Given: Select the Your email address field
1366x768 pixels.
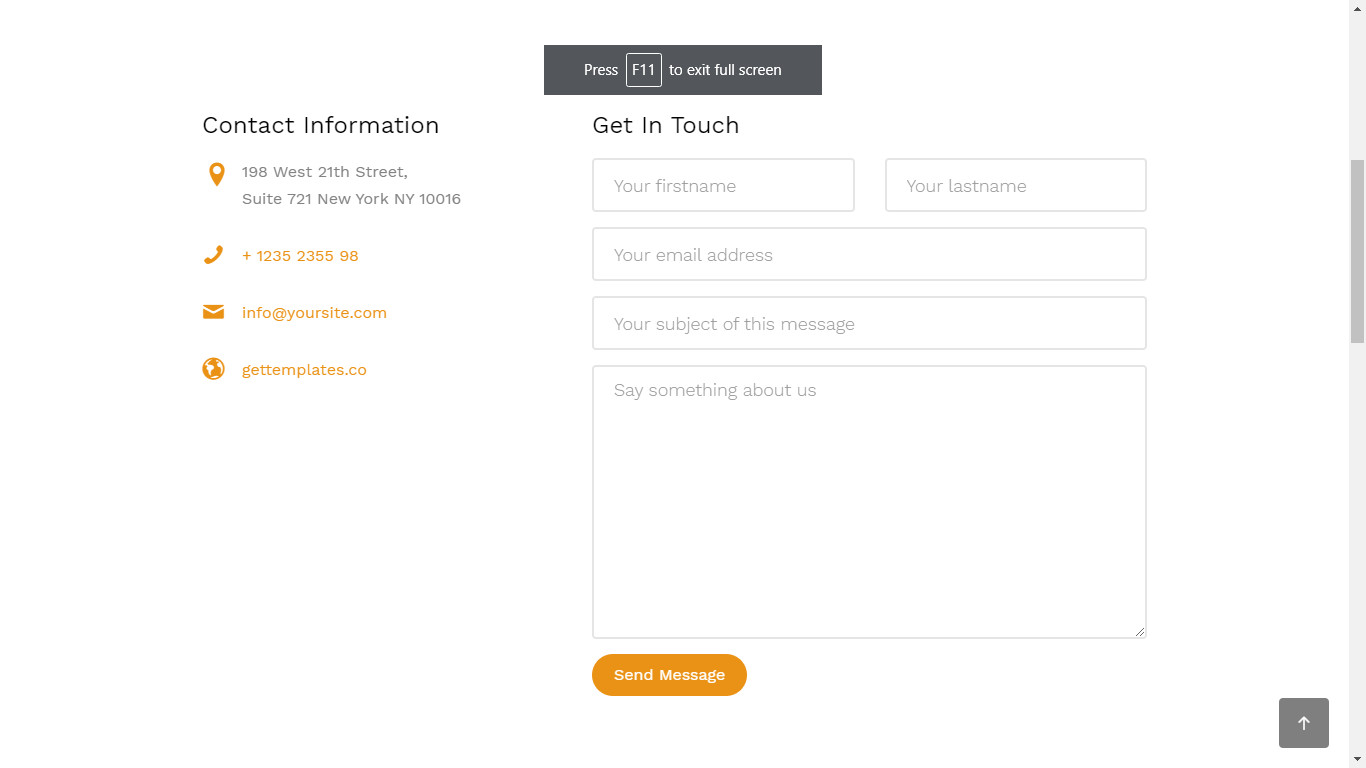Looking at the screenshot, I should (x=869, y=254).
